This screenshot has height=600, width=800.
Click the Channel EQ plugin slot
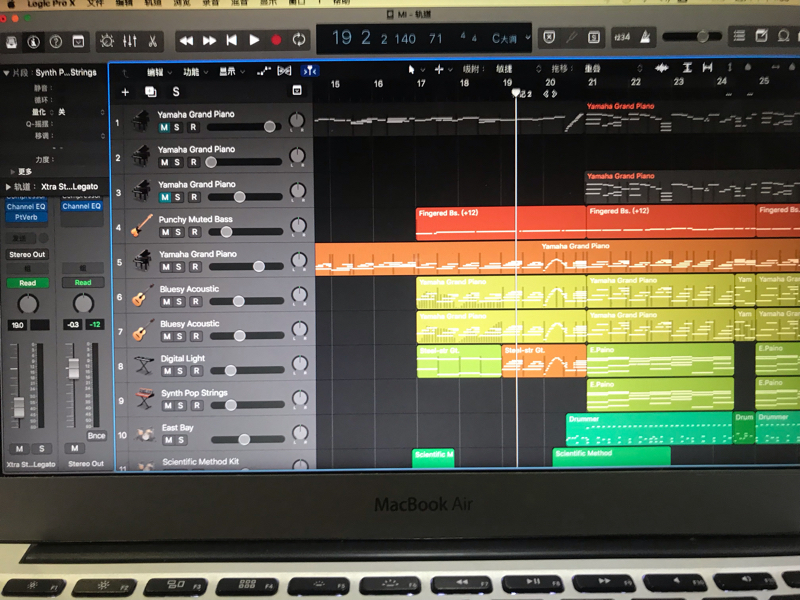pyautogui.click(x=26, y=206)
